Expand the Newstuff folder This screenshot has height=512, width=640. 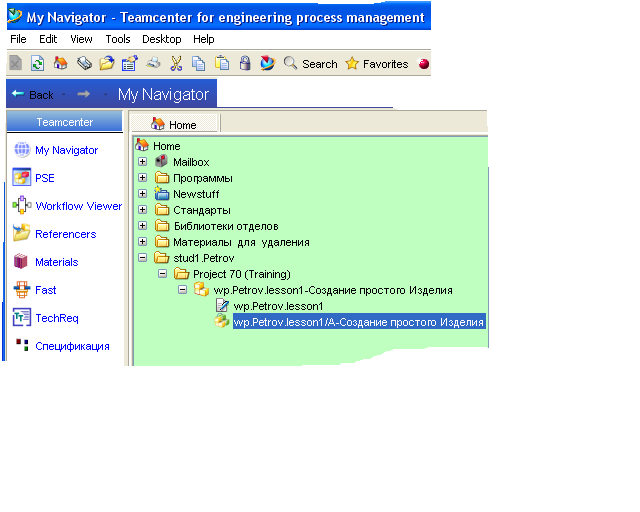point(142,194)
